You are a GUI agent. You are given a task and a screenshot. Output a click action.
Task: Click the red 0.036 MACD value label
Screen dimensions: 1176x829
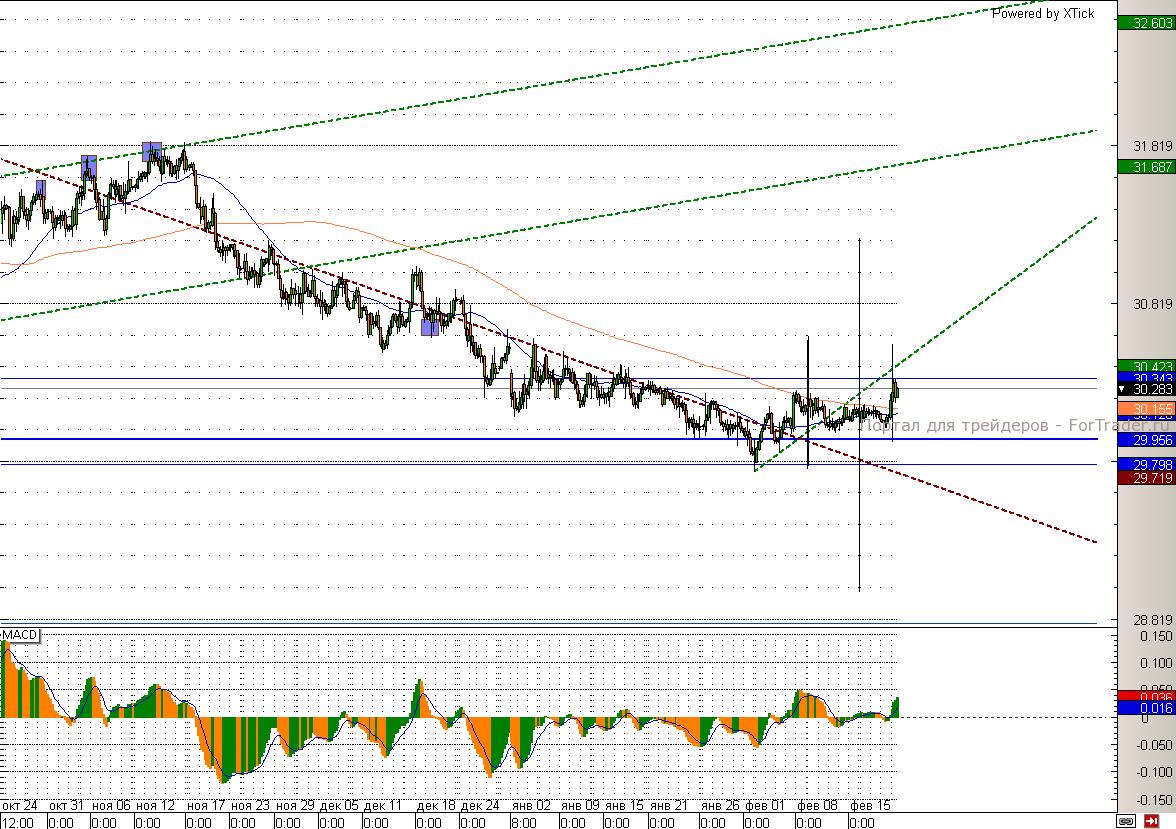coord(1146,697)
